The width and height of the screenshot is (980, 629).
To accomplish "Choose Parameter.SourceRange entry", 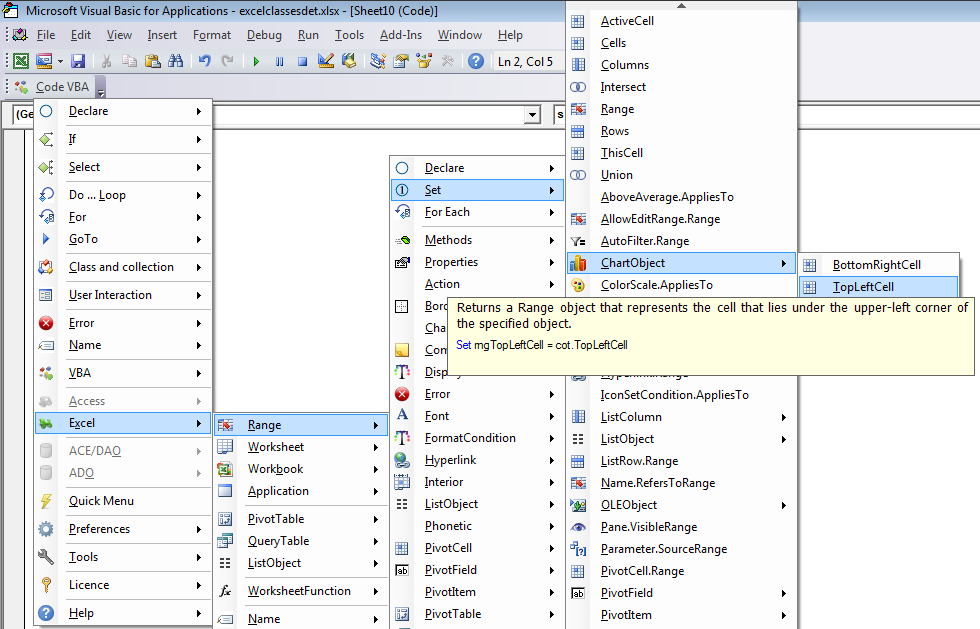I will 681,549.
